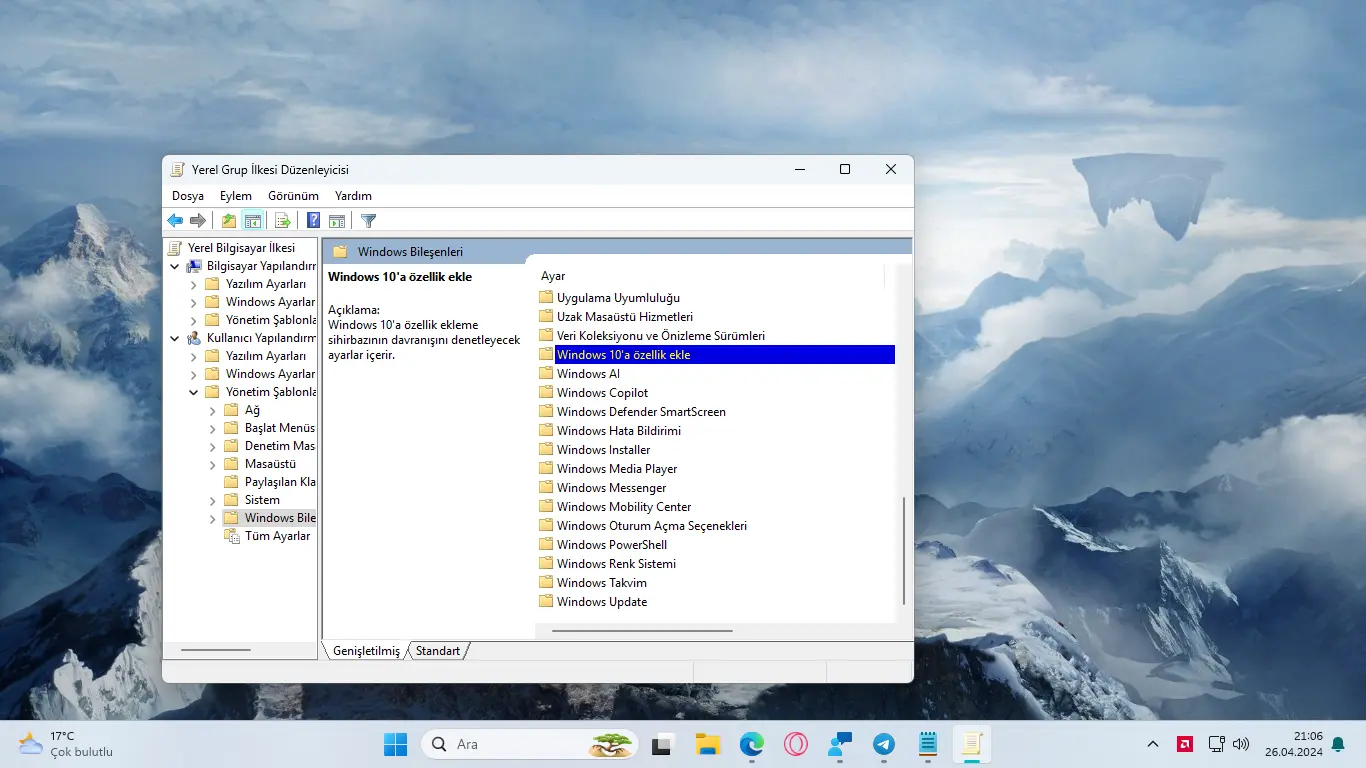The height and width of the screenshot is (768, 1366).
Task: Click the horizontal scrollbar under the tree pane
Action: (216, 650)
